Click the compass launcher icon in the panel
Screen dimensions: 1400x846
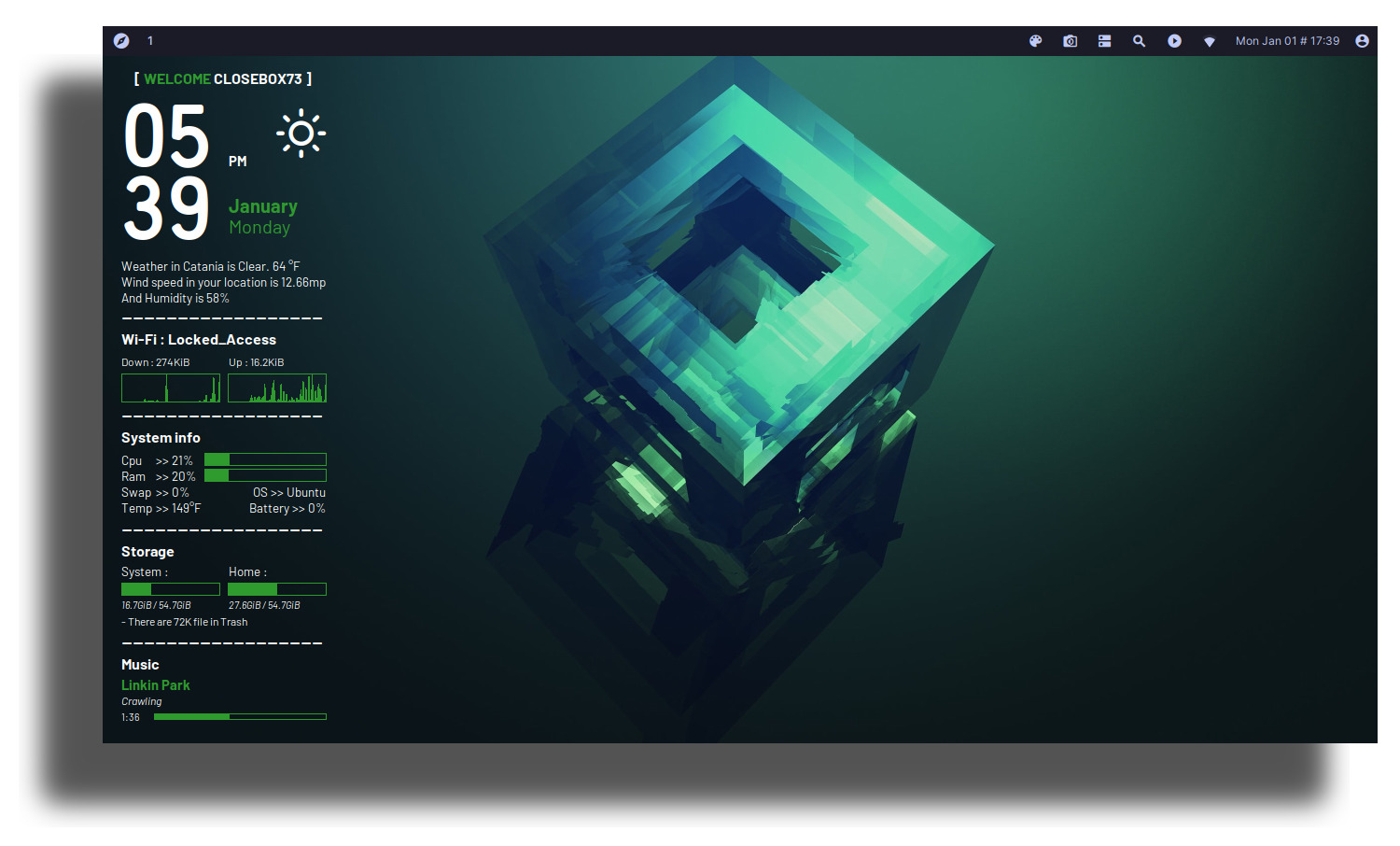tap(121, 41)
